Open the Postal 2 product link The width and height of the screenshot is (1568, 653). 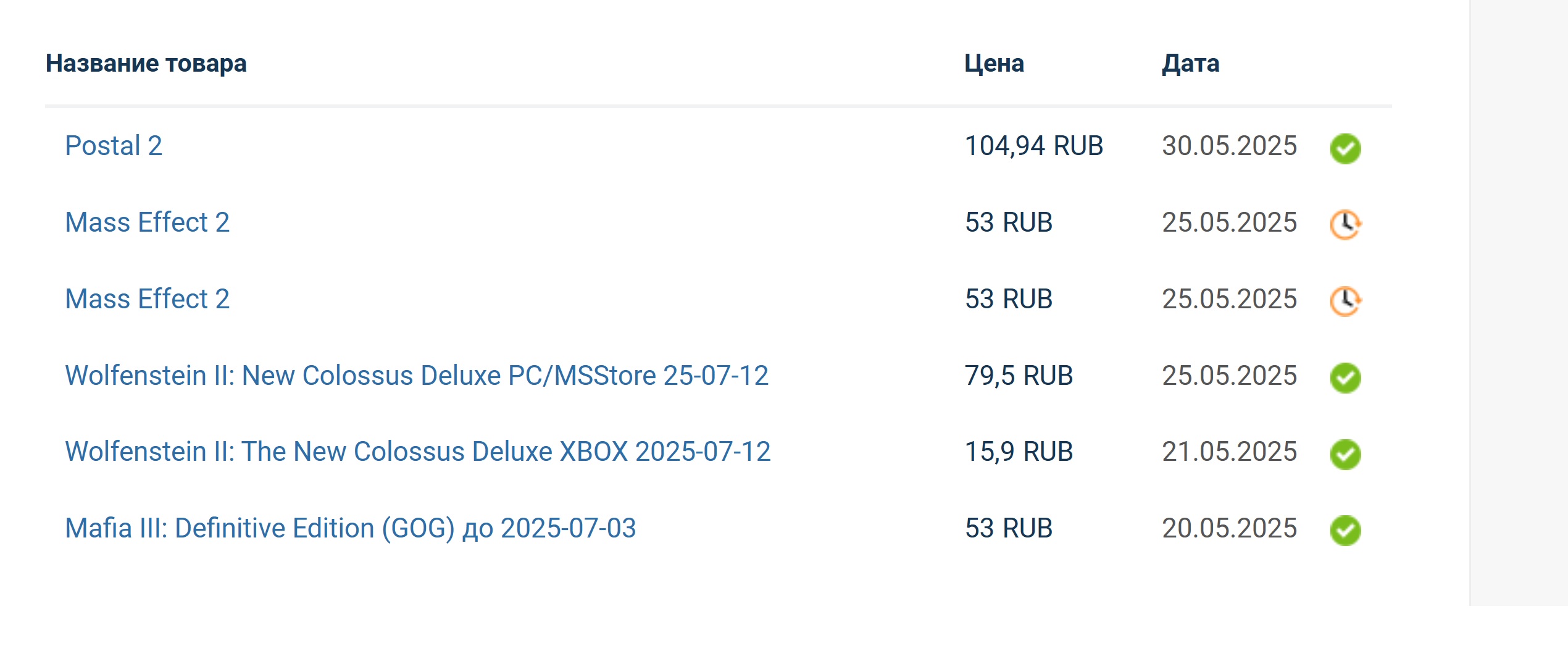[x=114, y=146]
